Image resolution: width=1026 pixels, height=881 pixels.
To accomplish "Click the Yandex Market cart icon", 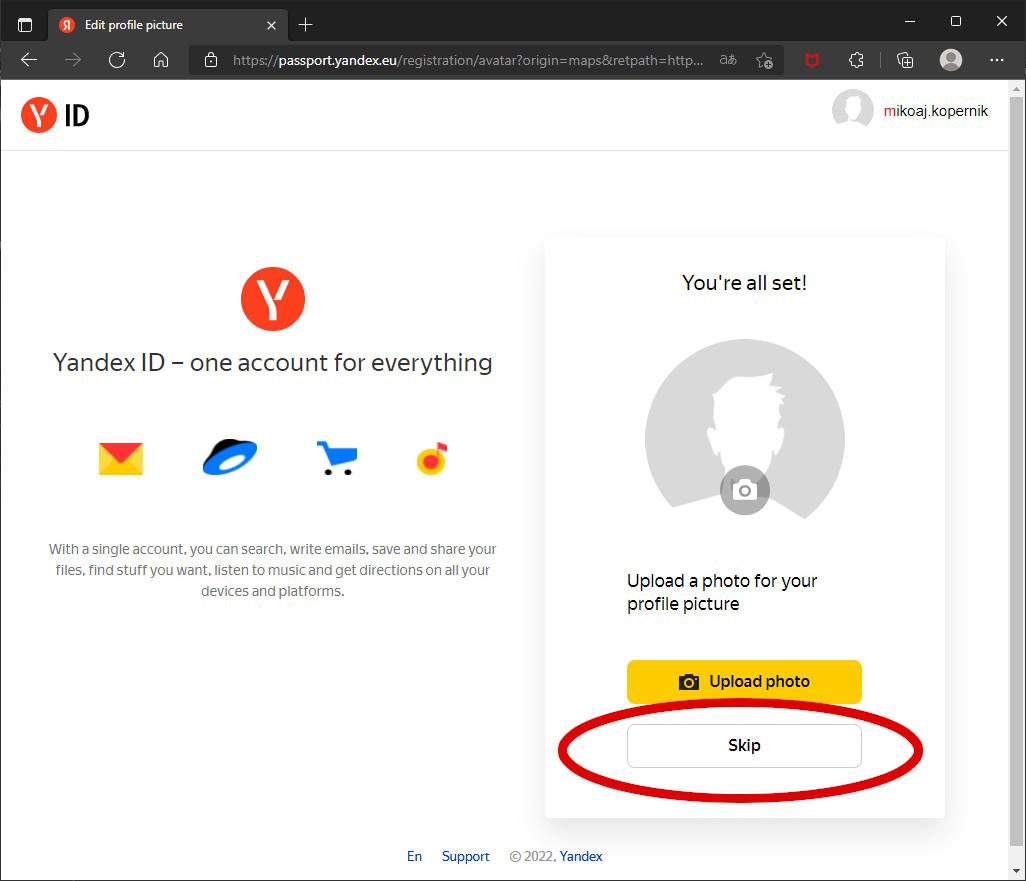I will click(x=337, y=458).
